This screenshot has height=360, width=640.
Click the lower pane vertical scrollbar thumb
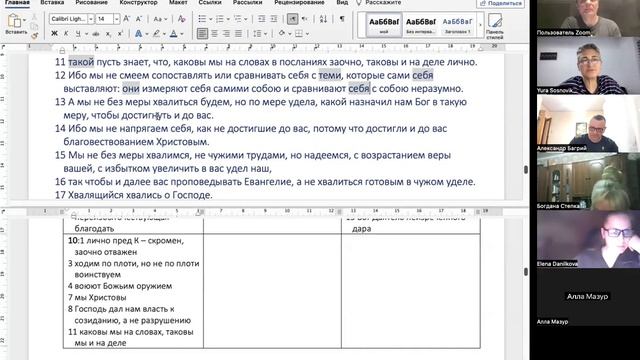coord(526,271)
